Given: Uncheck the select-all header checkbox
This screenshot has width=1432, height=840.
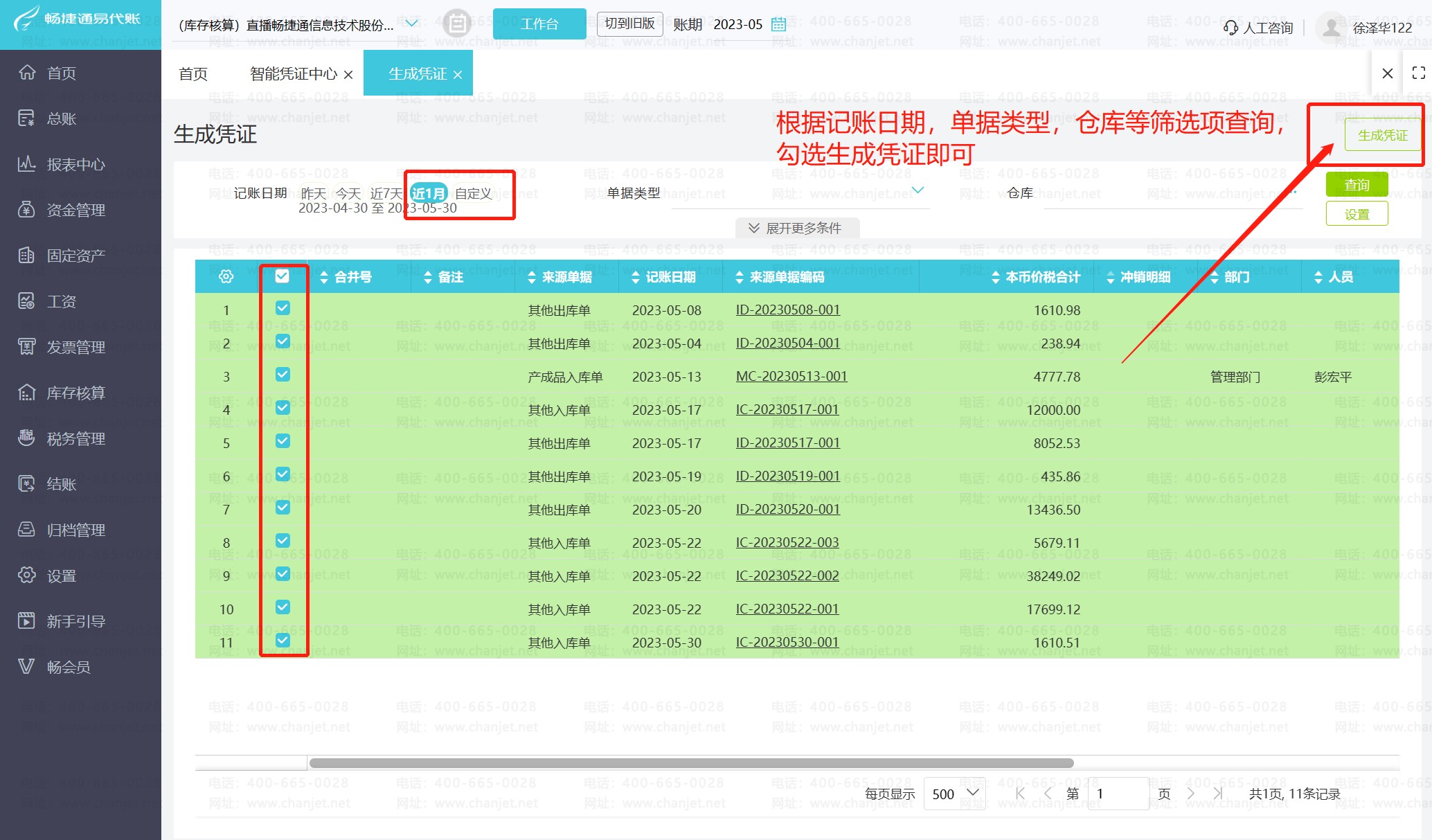Looking at the screenshot, I should 282,276.
